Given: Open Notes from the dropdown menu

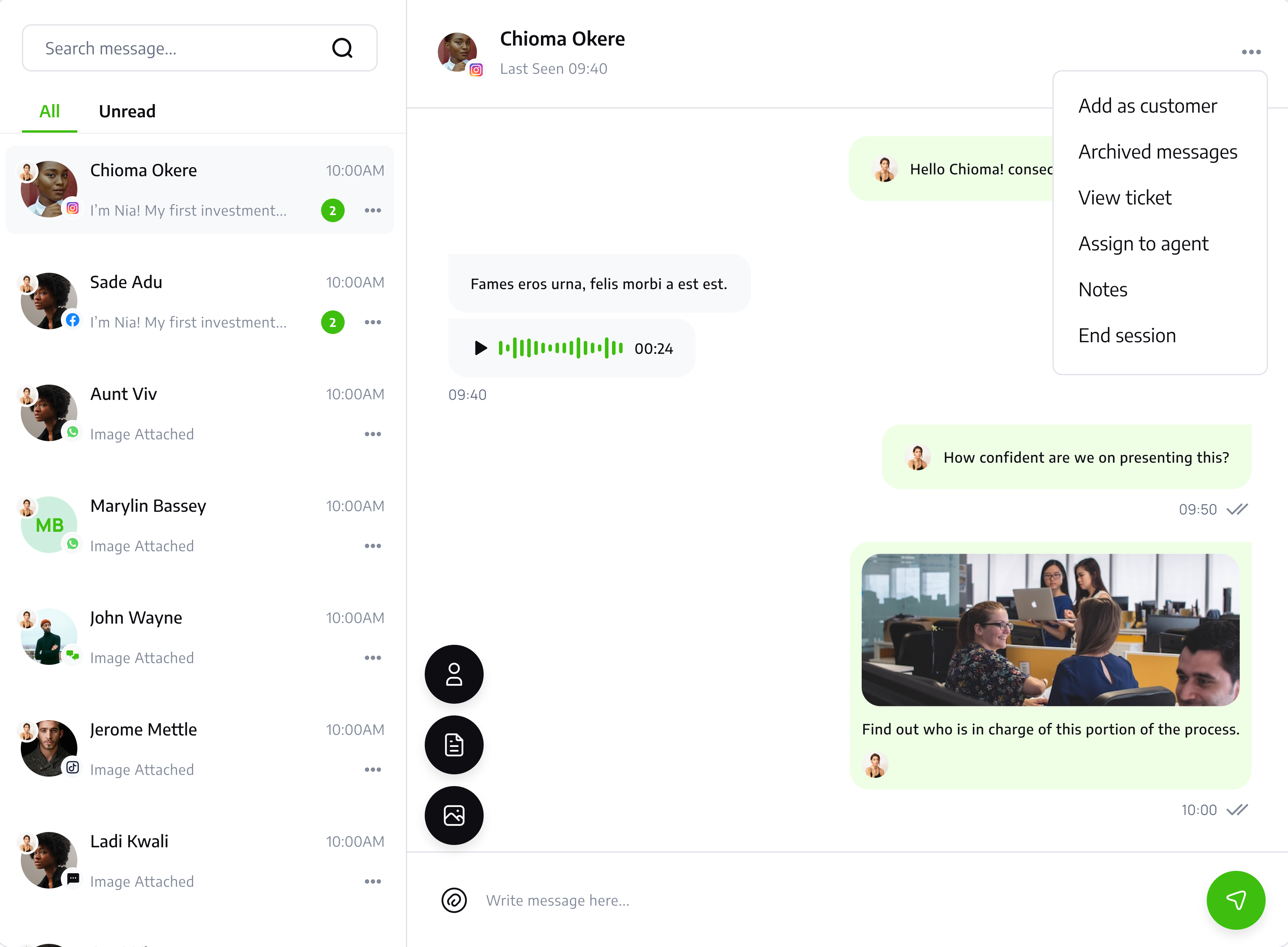Looking at the screenshot, I should point(1103,290).
